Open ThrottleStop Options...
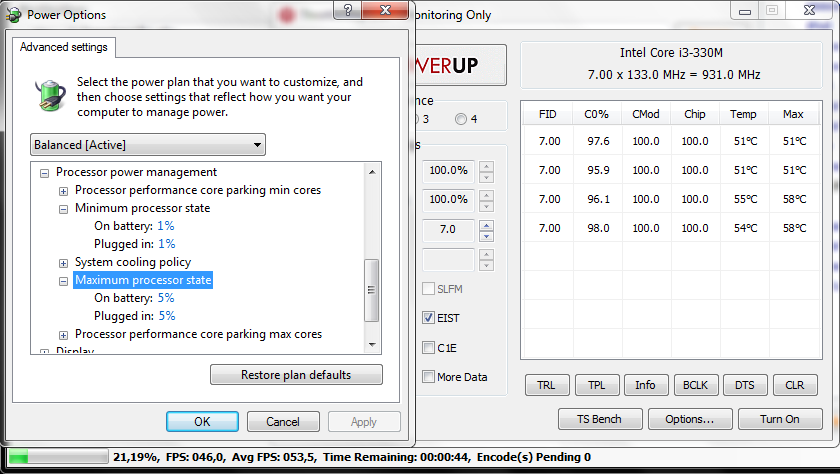This screenshot has height=474, width=840. pyautogui.click(x=690, y=419)
